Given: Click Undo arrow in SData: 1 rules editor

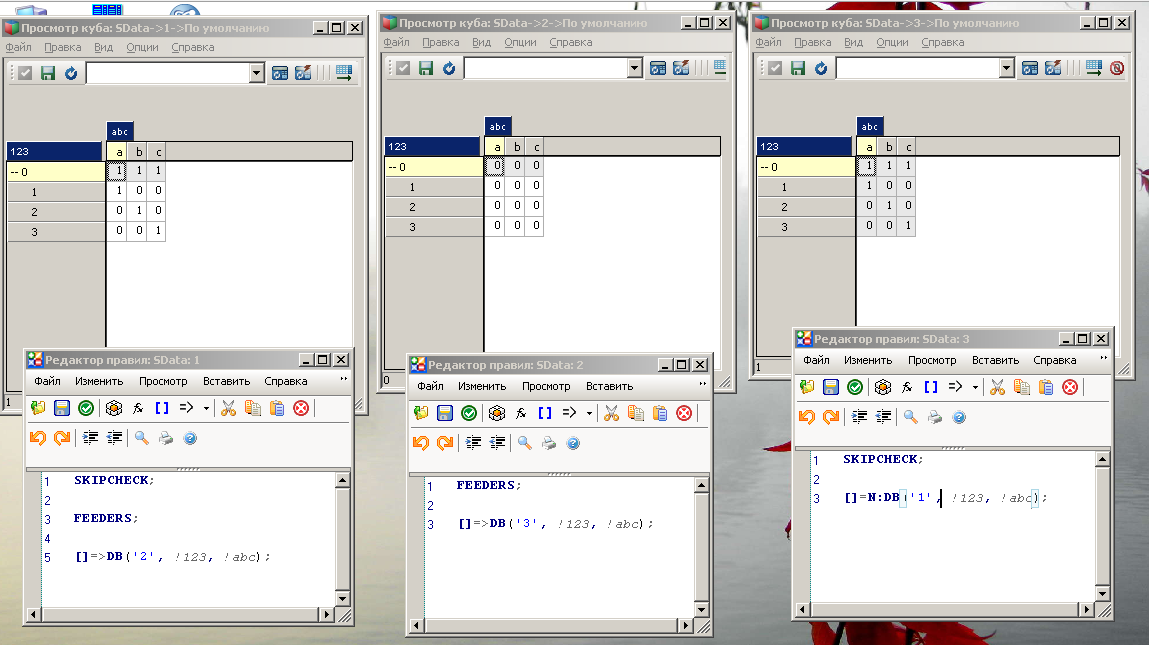Looking at the screenshot, I should pyautogui.click(x=38, y=438).
